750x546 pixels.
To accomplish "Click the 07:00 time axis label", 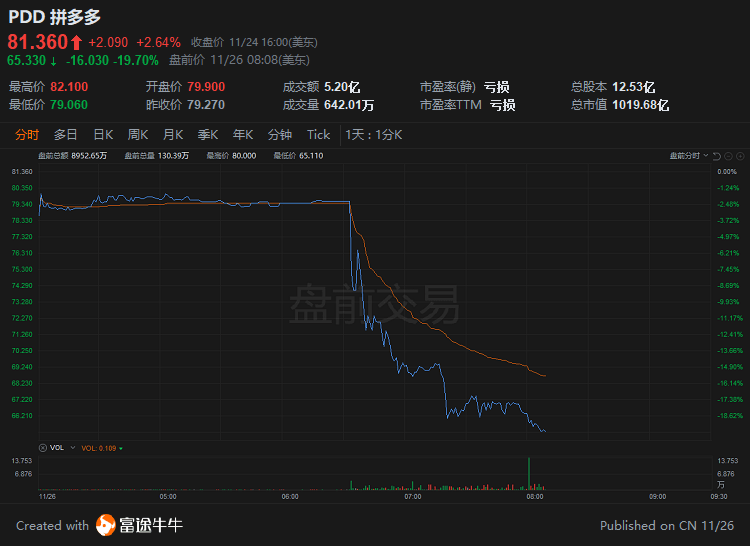I will coord(413,497).
